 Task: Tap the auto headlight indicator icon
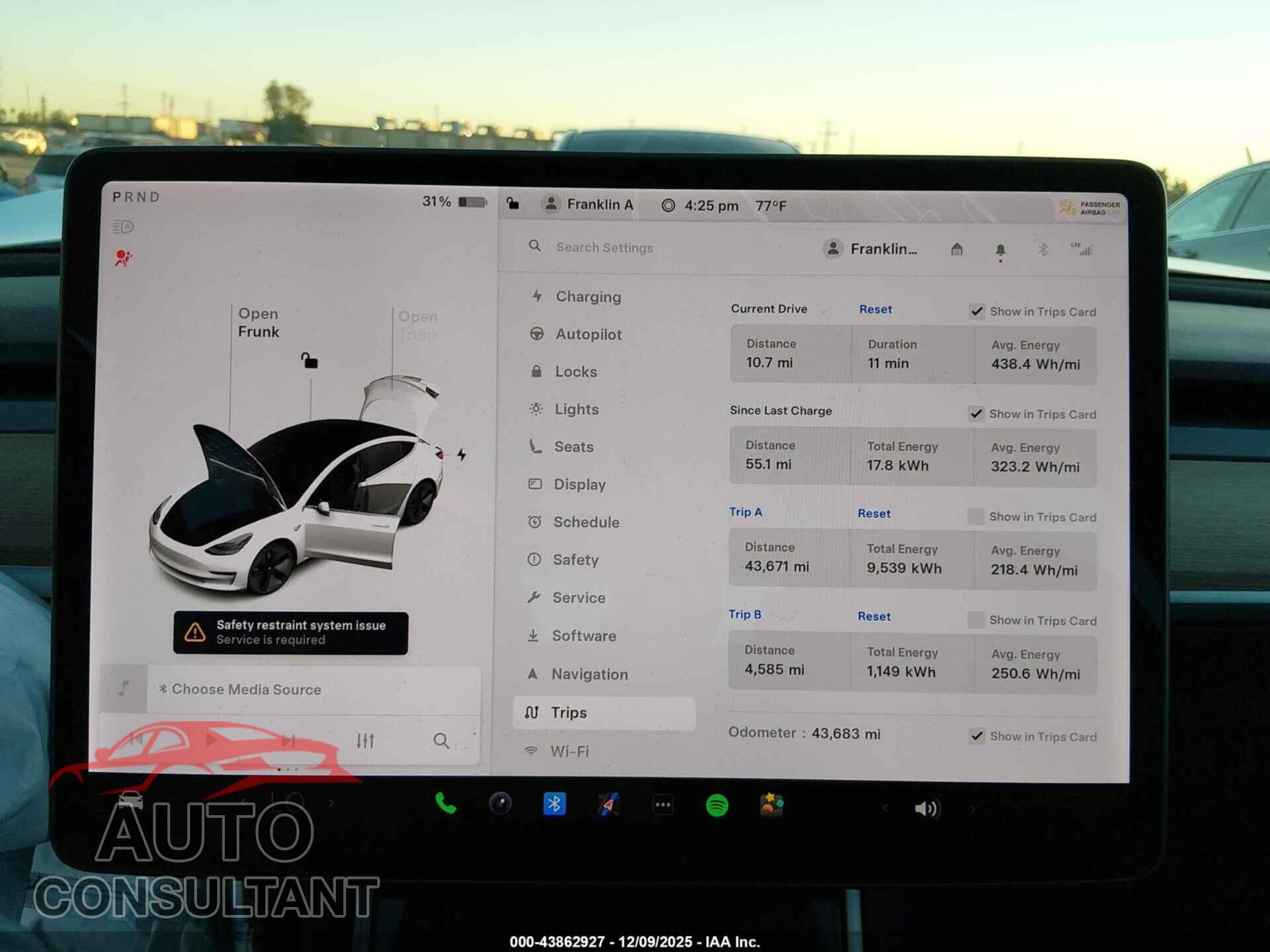[123, 227]
